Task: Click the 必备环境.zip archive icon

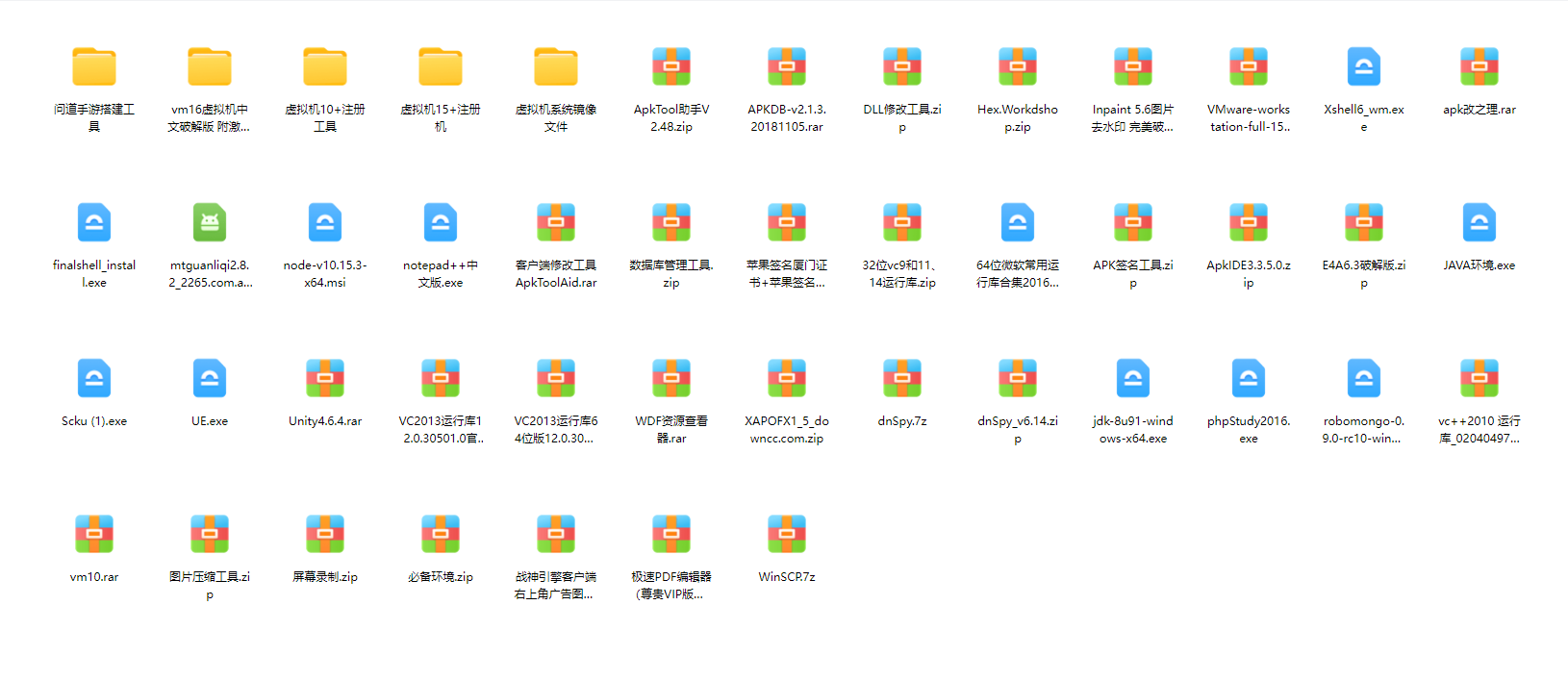Action: tap(441, 535)
